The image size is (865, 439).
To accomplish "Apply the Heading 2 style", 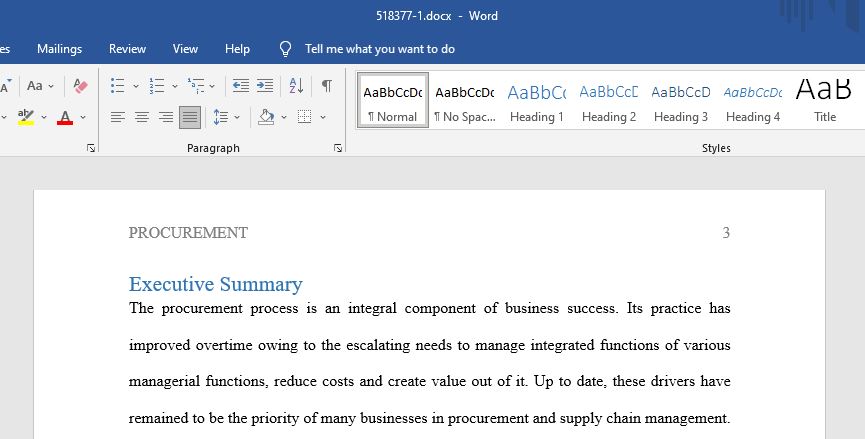I will click(x=608, y=100).
